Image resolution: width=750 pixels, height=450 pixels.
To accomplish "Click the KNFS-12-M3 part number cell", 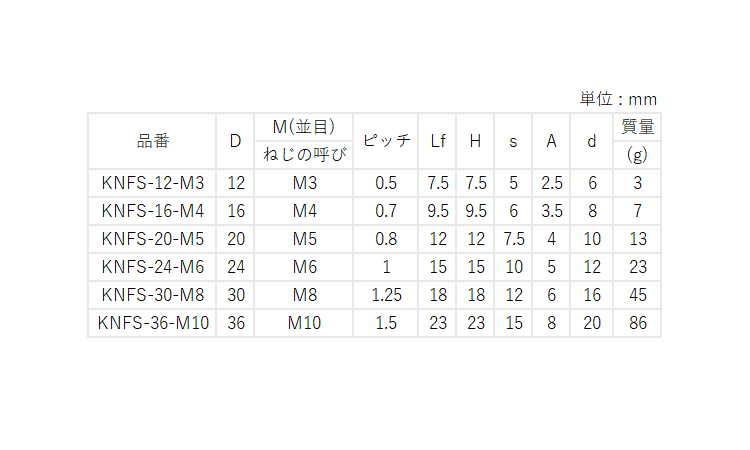I will pos(153,183).
